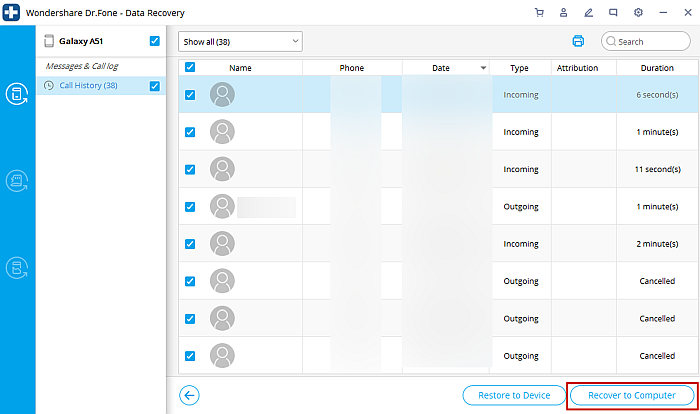This screenshot has width=700, height=414.
Task: Click inside the Search field
Action: point(646,41)
